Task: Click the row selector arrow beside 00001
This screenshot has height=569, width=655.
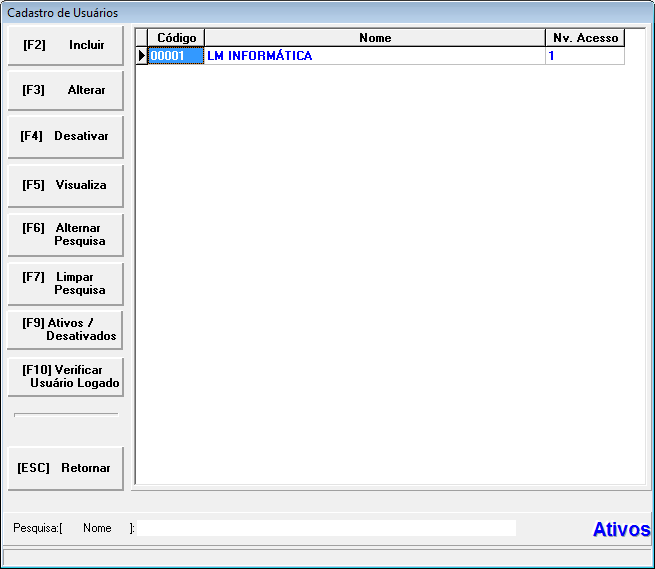Action: pyautogui.click(x=141, y=56)
